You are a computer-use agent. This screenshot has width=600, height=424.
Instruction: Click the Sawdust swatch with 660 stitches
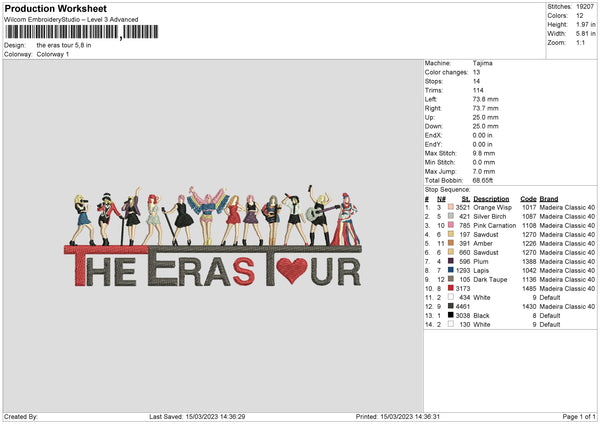(x=451, y=253)
